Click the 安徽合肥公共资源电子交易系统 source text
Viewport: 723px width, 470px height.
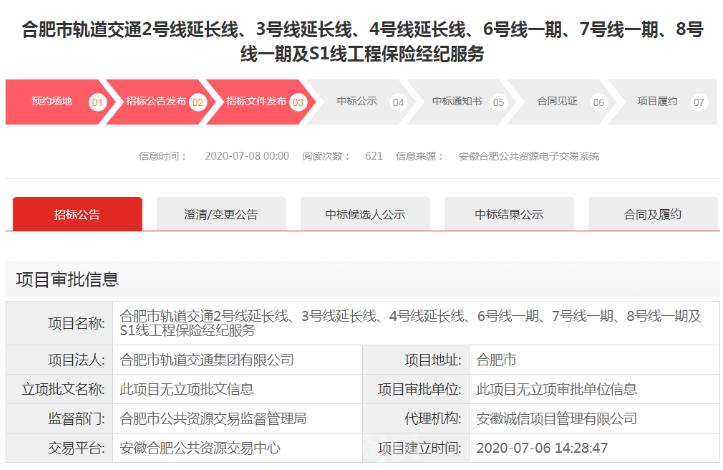point(528,156)
